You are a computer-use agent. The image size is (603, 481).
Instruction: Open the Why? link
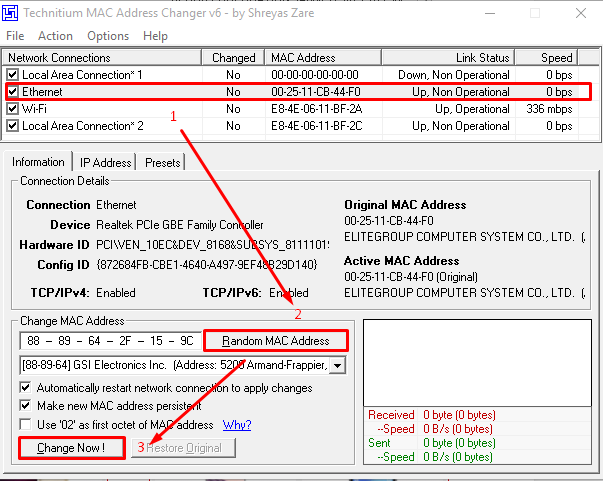click(237, 425)
